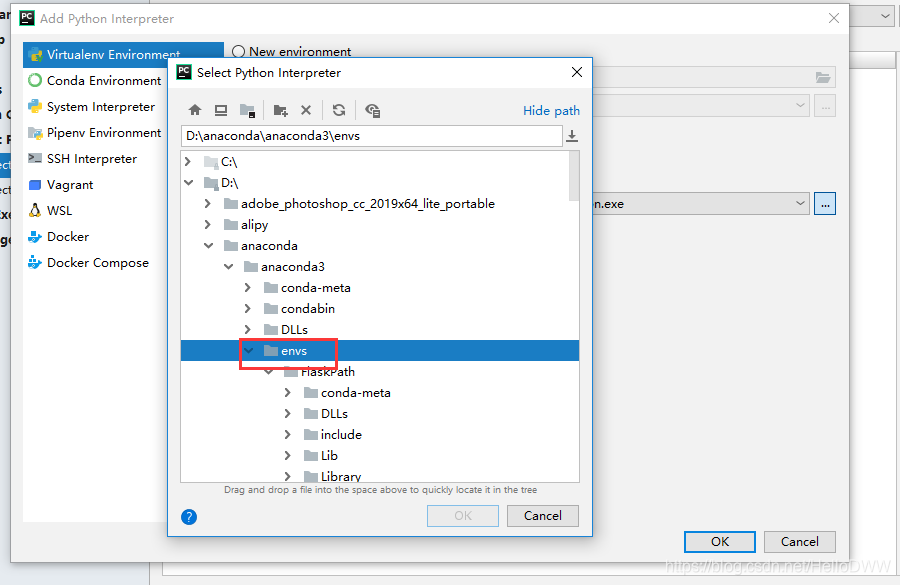Select Conda Environment in sidebar
The height and width of the screenshot is (585, 900).
95,80
